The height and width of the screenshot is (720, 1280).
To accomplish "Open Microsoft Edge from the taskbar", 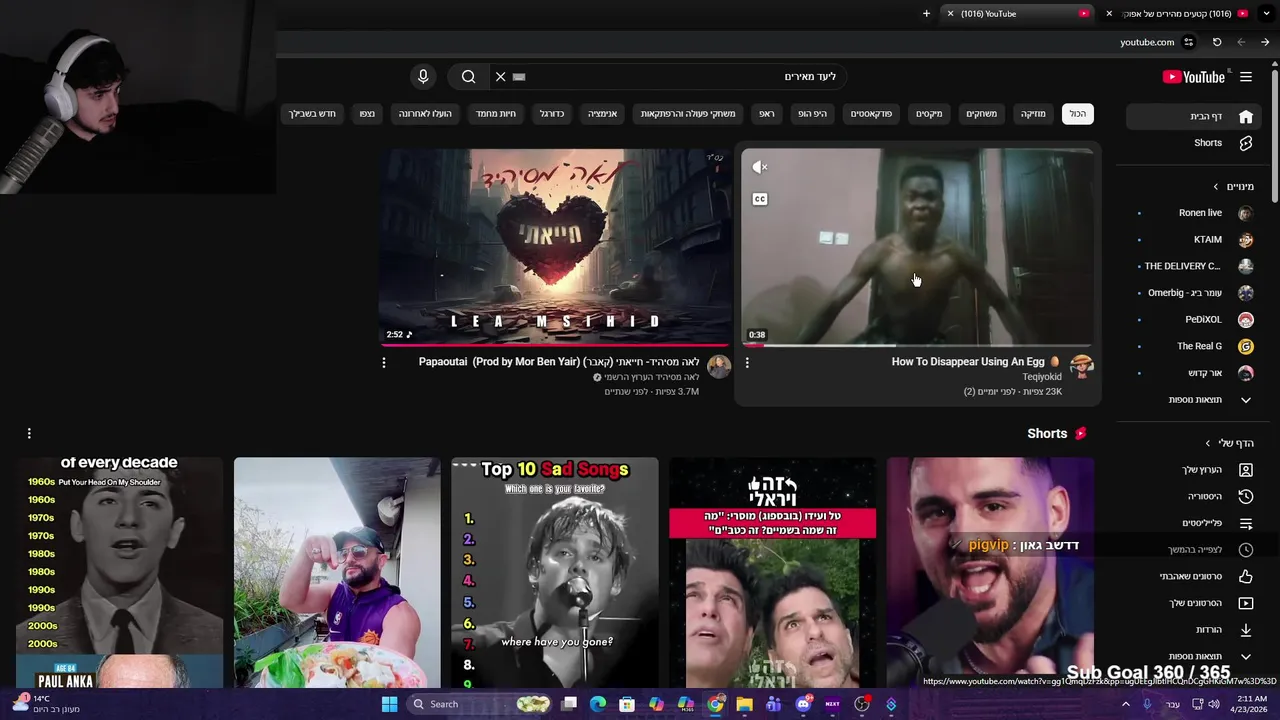I will click(598, 704).
